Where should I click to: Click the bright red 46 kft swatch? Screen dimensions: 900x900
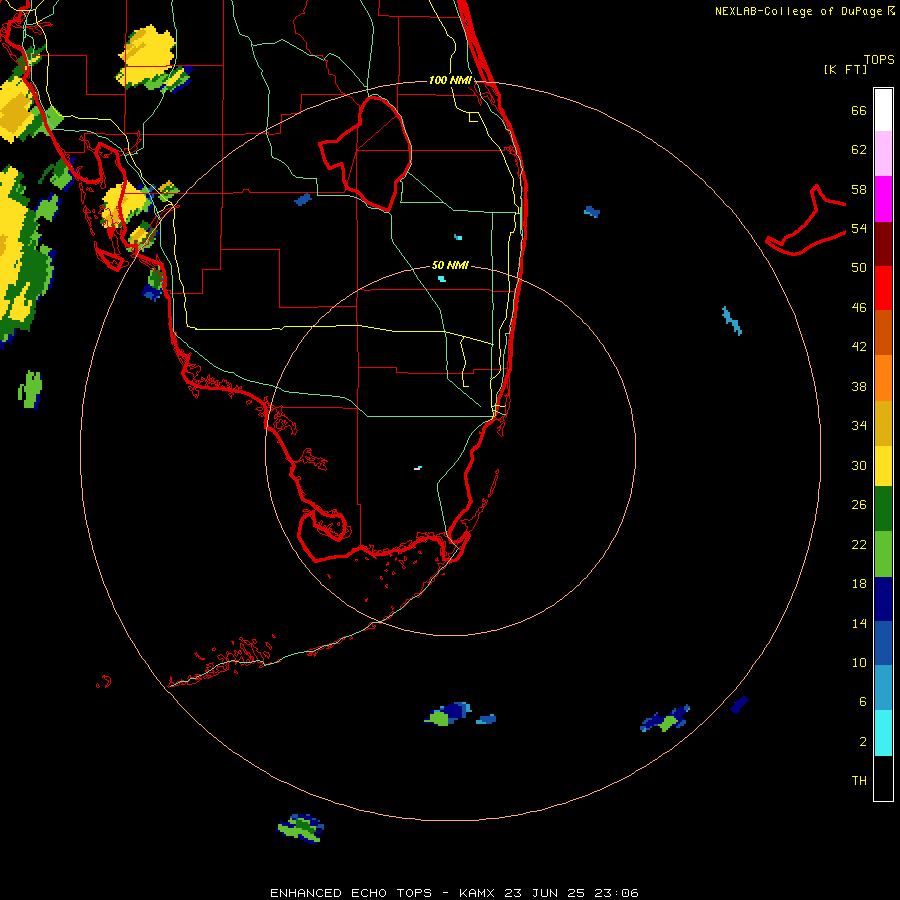tap(883, 288)
